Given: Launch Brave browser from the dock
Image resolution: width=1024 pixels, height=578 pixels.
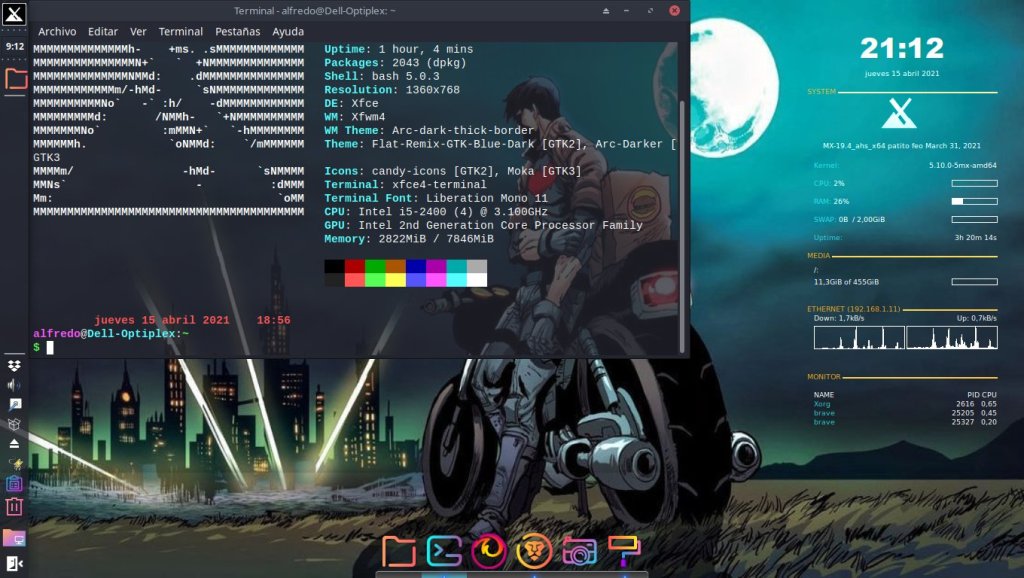Looking at the screenshot, I should [x=534, y=551].
